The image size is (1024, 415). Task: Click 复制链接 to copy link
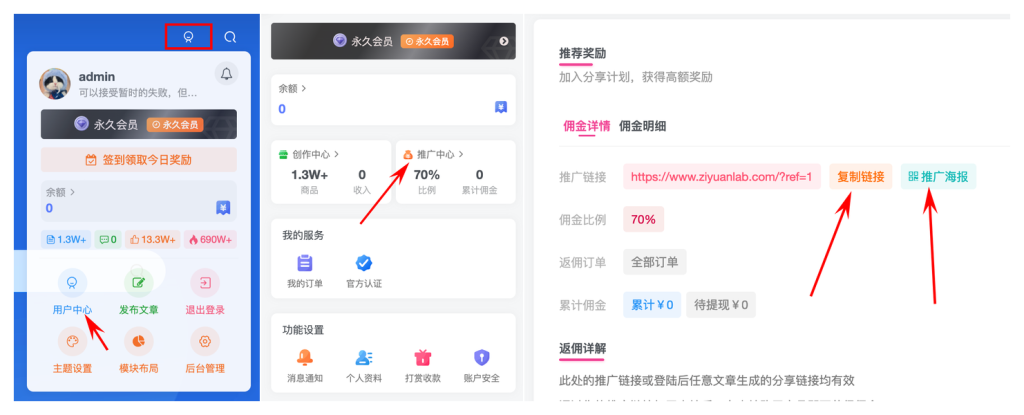click(x=861, y=176)
